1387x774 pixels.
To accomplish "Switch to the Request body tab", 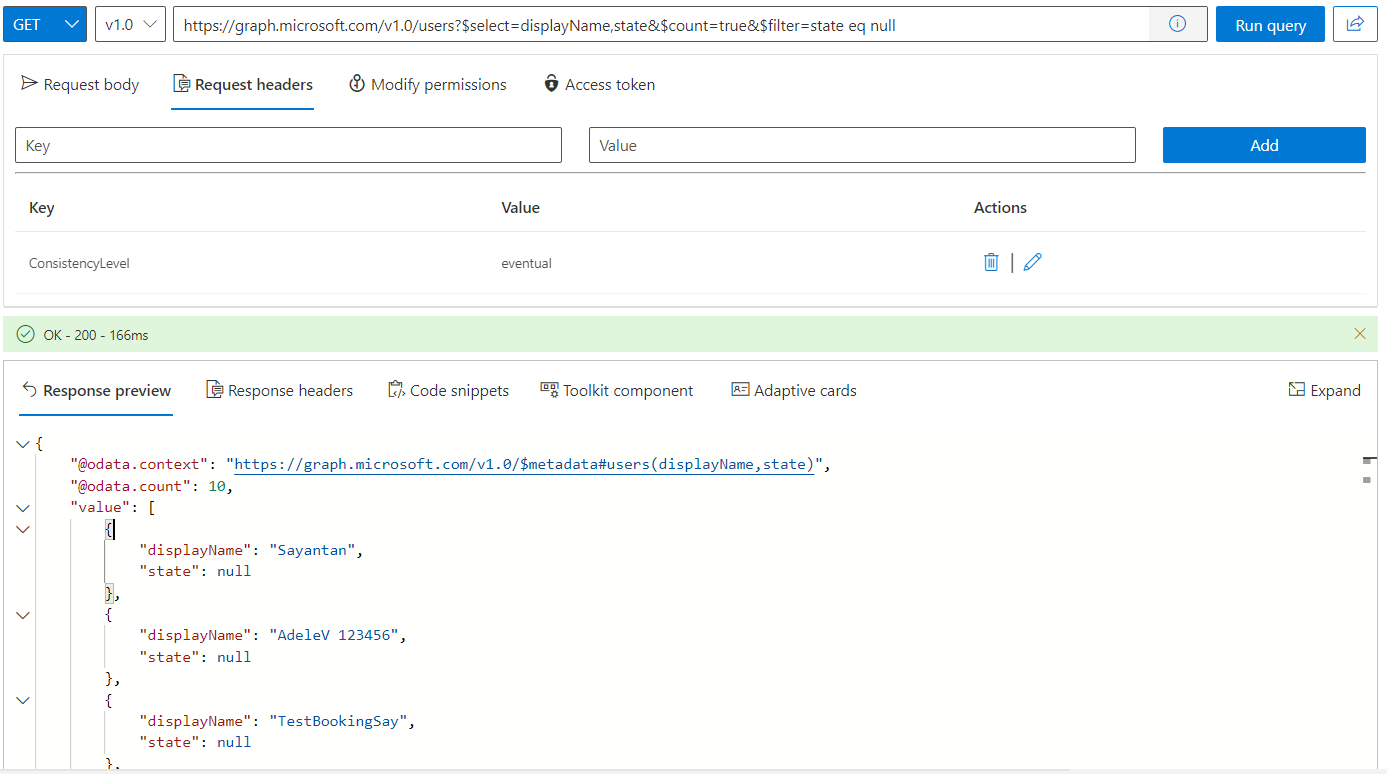I will pyautogui.click(x=80, y=85).
